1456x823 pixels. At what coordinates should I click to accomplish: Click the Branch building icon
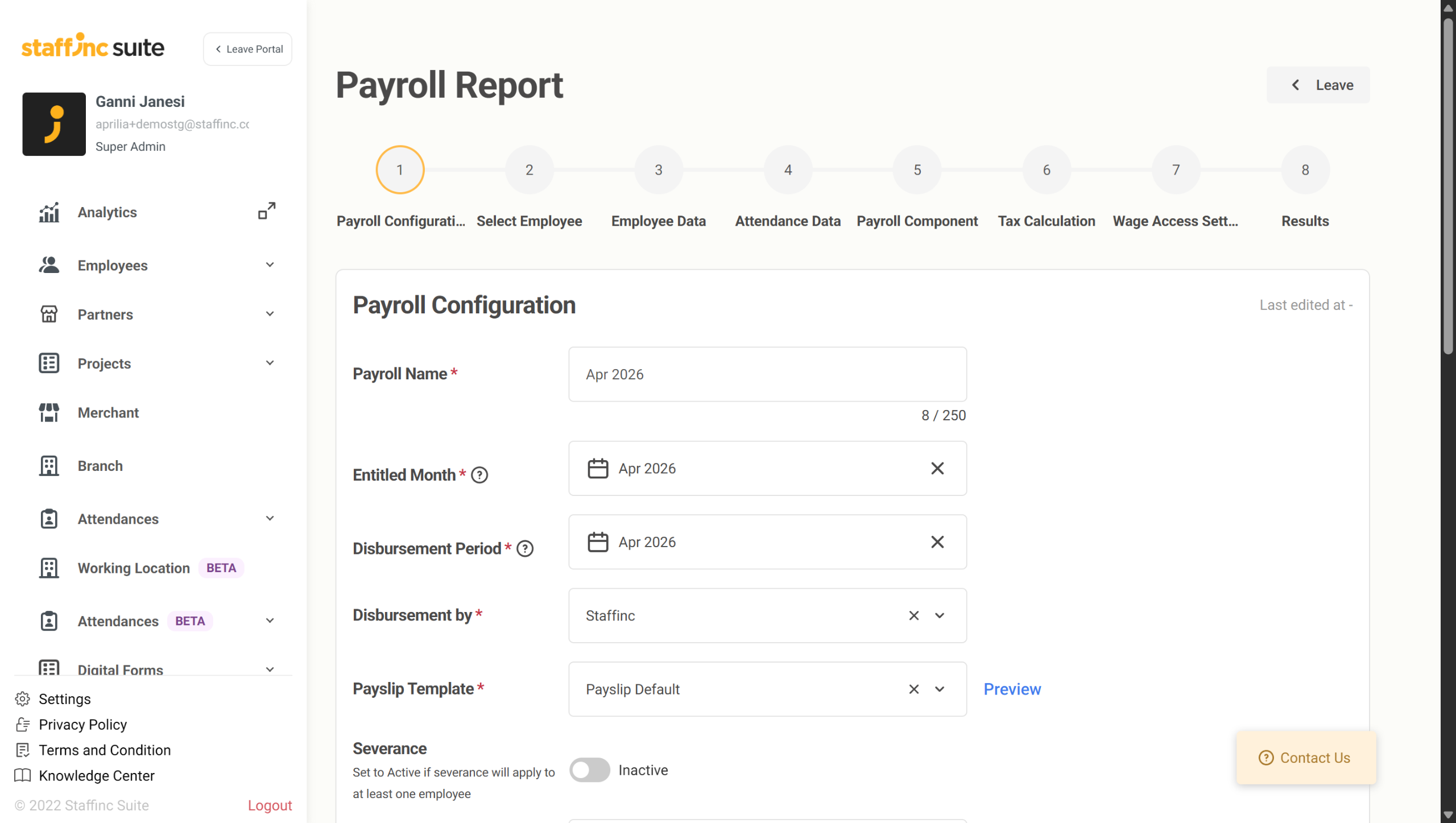pos(49,466)
